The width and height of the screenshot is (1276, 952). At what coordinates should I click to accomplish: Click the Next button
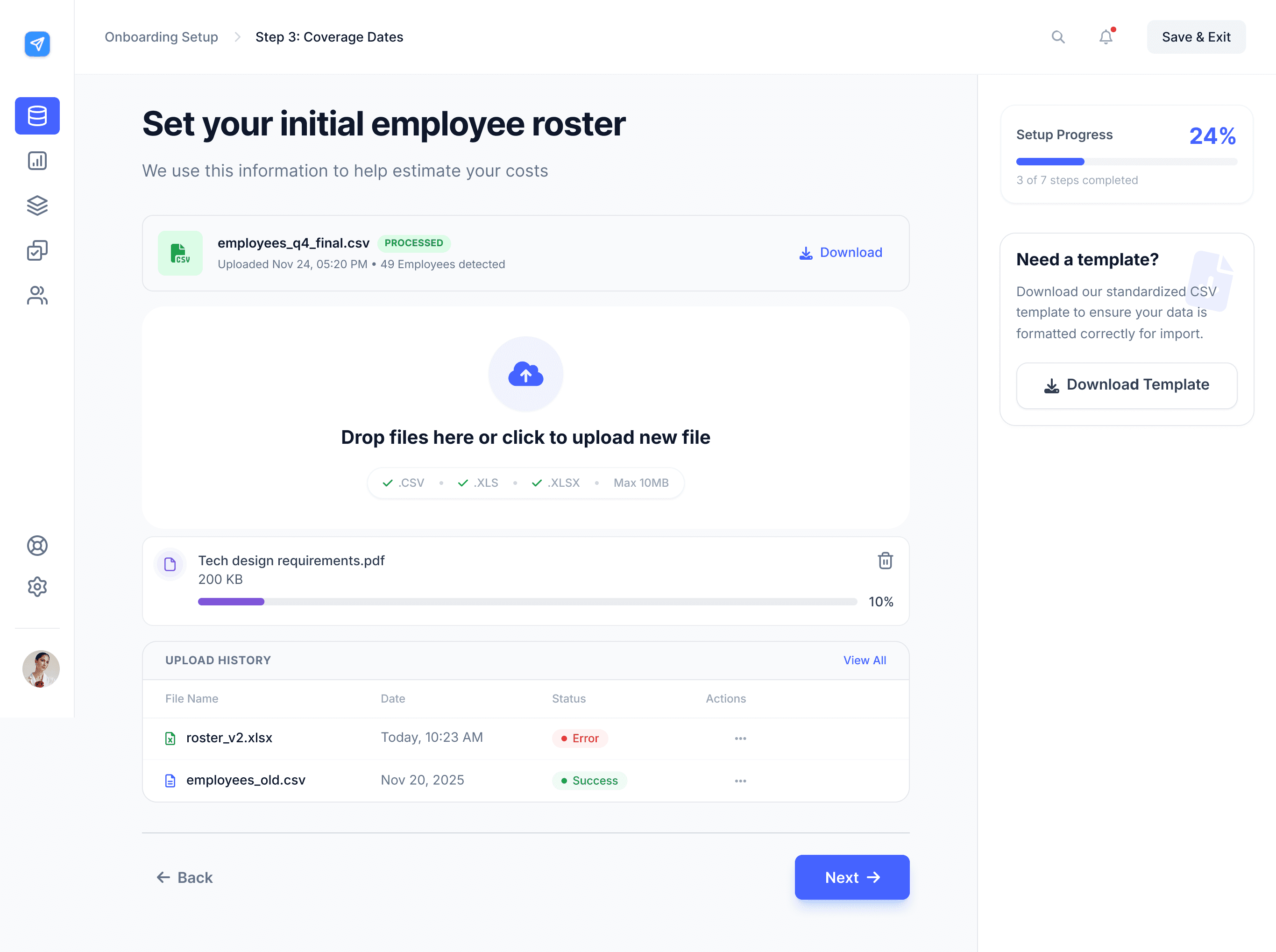[x=851, y=877]
